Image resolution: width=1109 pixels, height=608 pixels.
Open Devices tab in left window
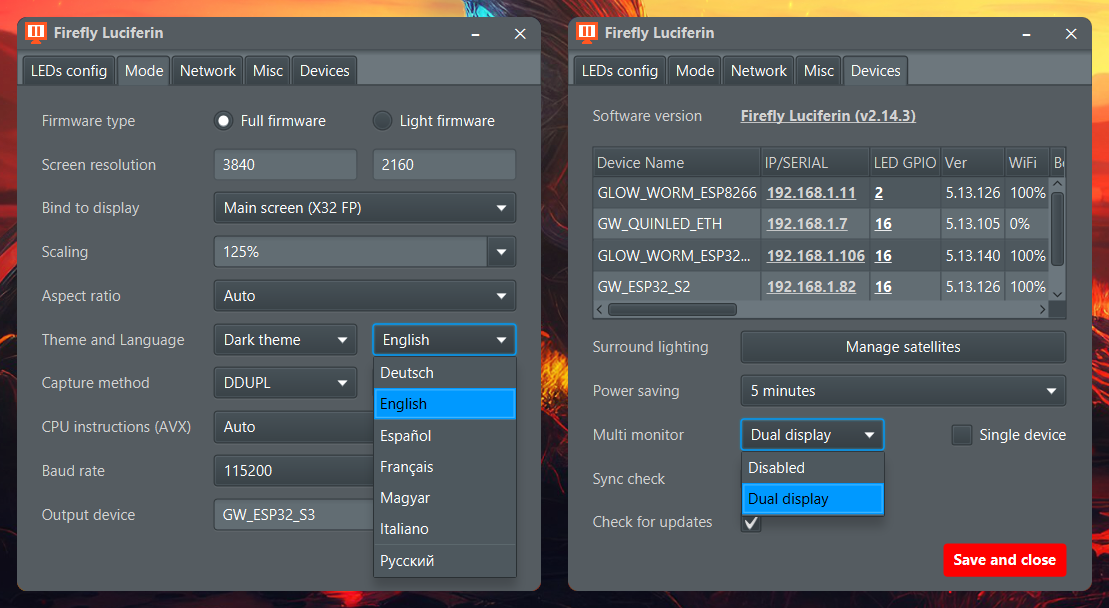click(324, 71)
